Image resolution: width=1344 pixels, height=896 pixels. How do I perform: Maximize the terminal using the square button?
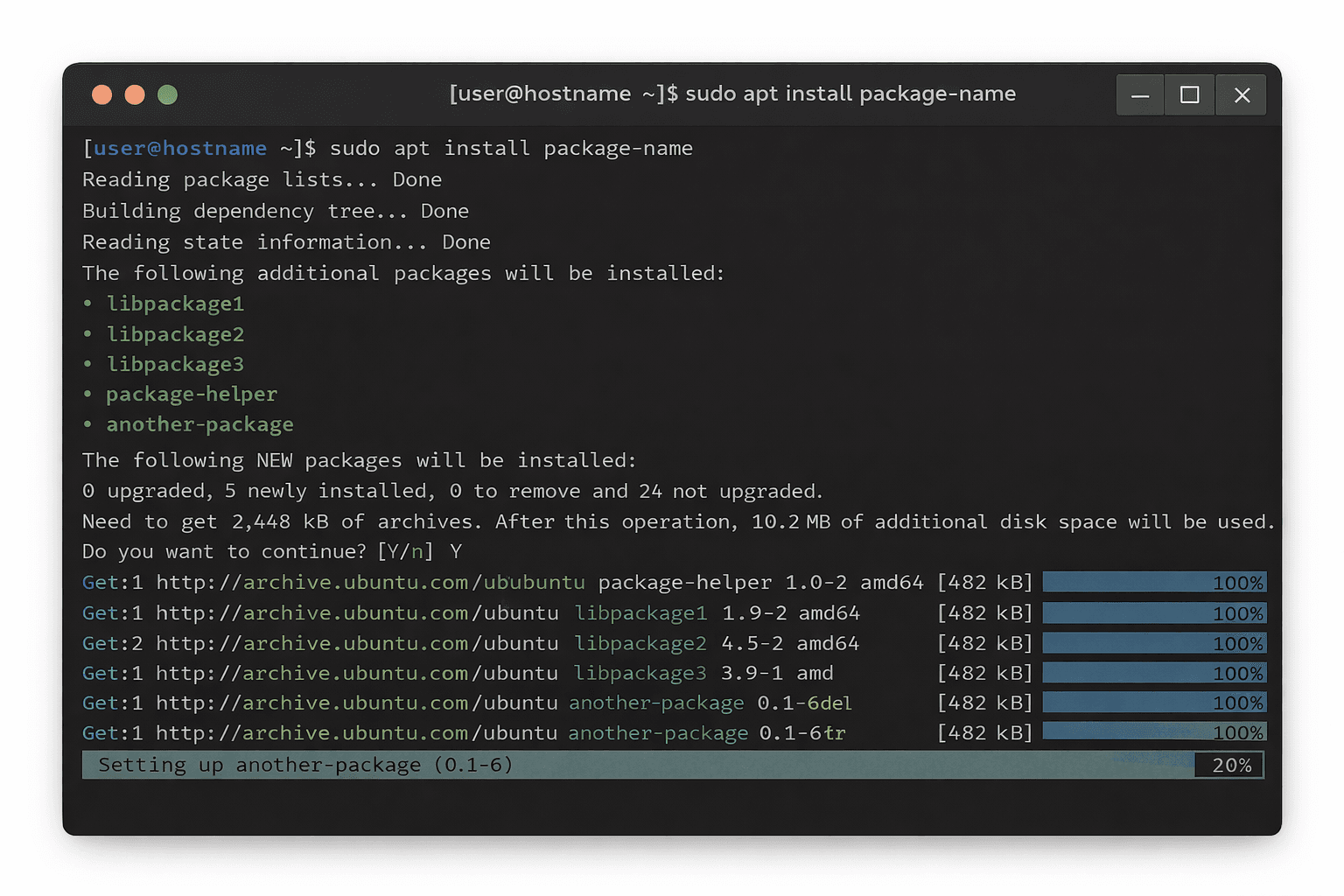pos(1190,95)
